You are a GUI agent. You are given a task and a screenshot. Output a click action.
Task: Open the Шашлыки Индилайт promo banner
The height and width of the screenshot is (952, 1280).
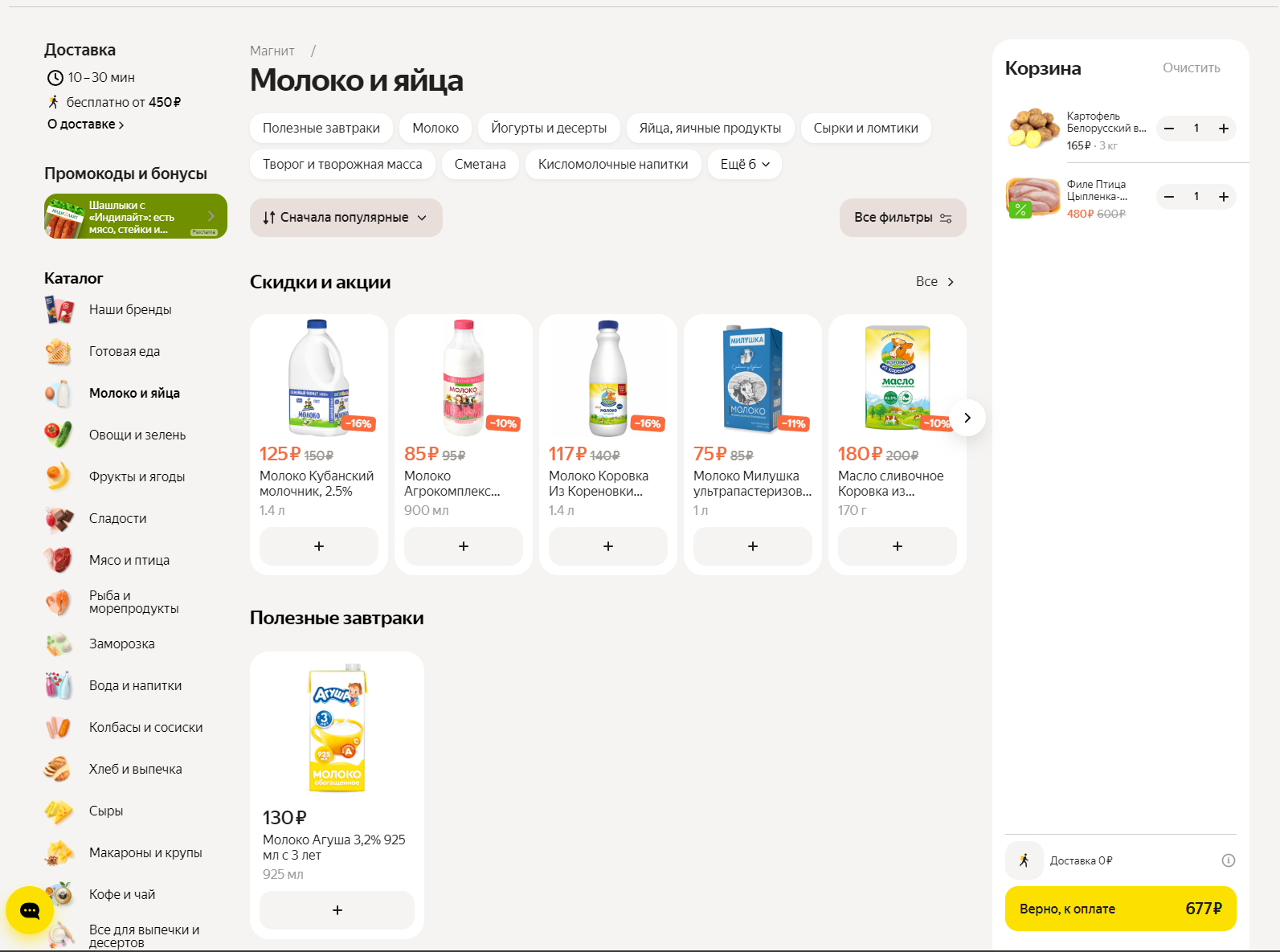[x=135, y=217]
